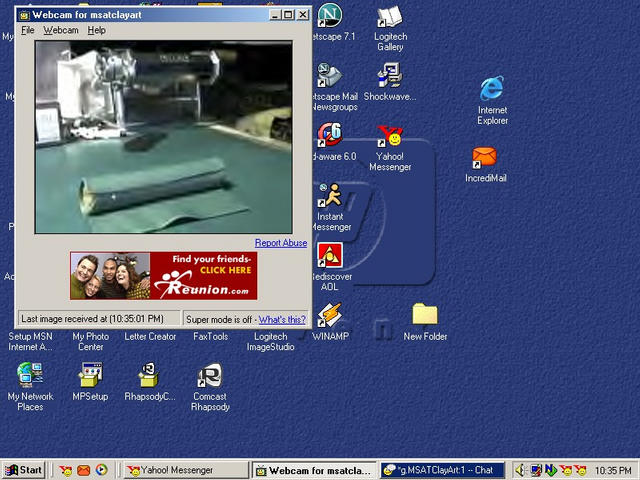The width and height of the screenshot is (640, 480).
Task: Open the Webcam menu
Action: [x=61, y=30]
